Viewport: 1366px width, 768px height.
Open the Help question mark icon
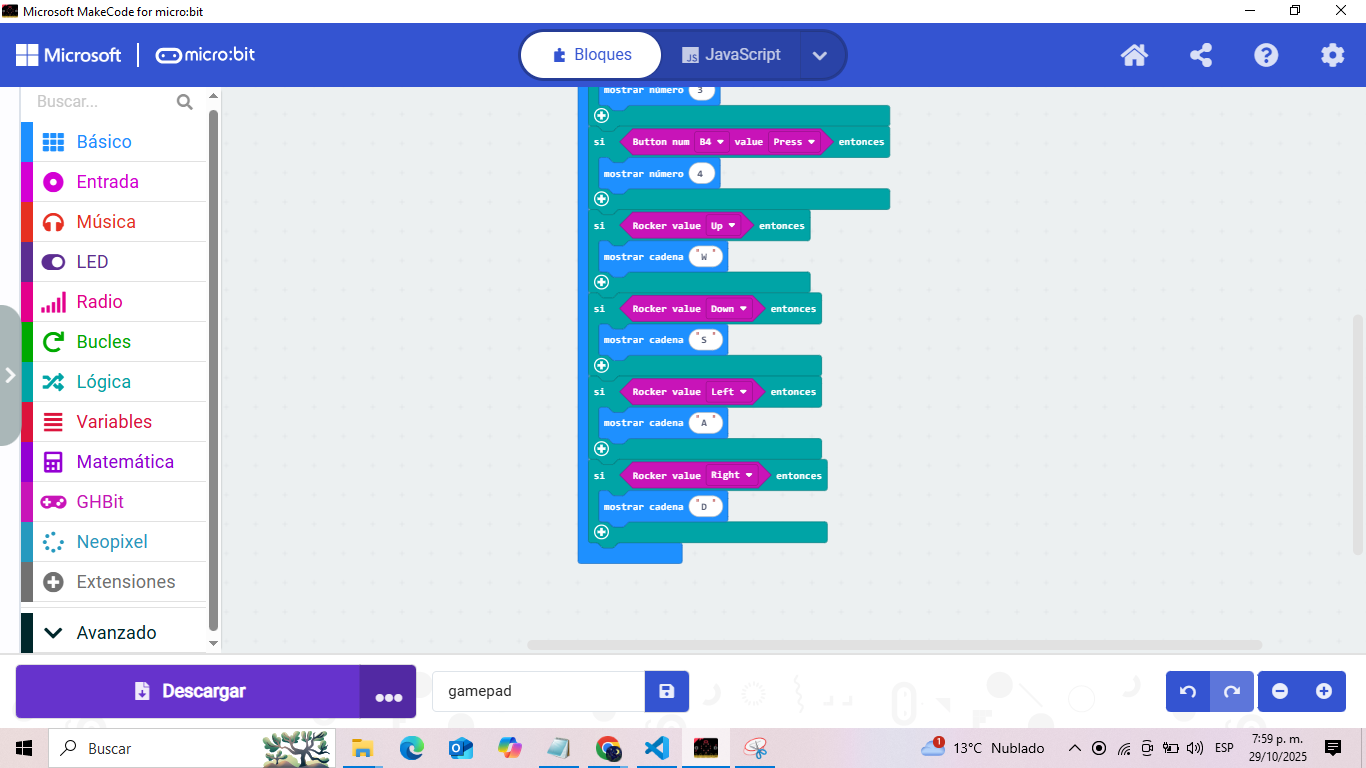[1266, 55]
